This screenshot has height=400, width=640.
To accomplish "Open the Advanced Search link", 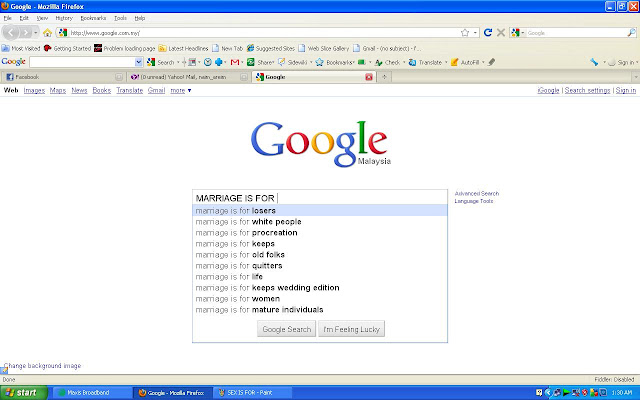I will [x=477, y=193].
